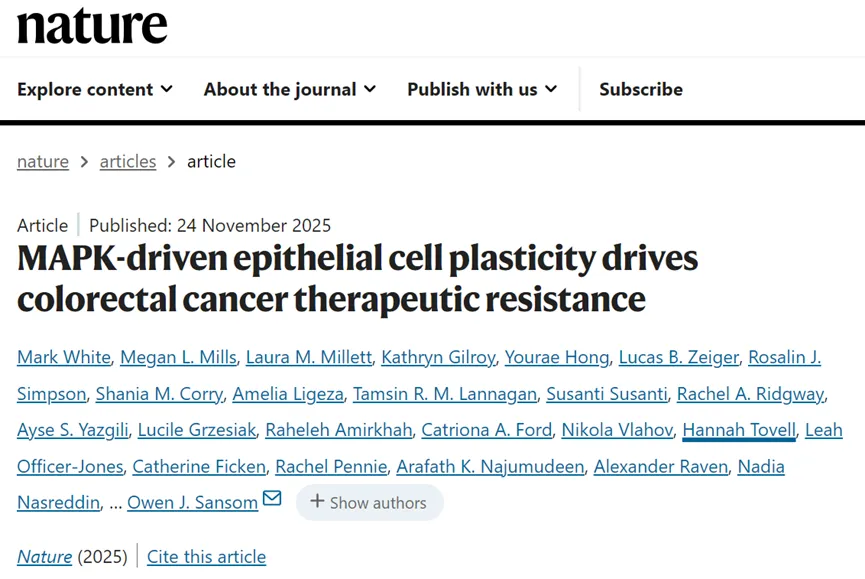Expand the Explore content menu
This screenshot has height=579, width=865.
click(95, 89)
